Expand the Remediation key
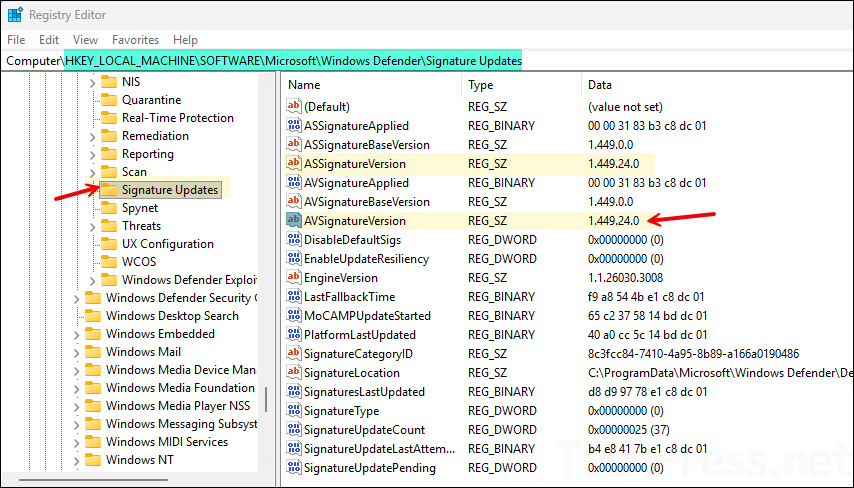 click(x=92, y=136)
